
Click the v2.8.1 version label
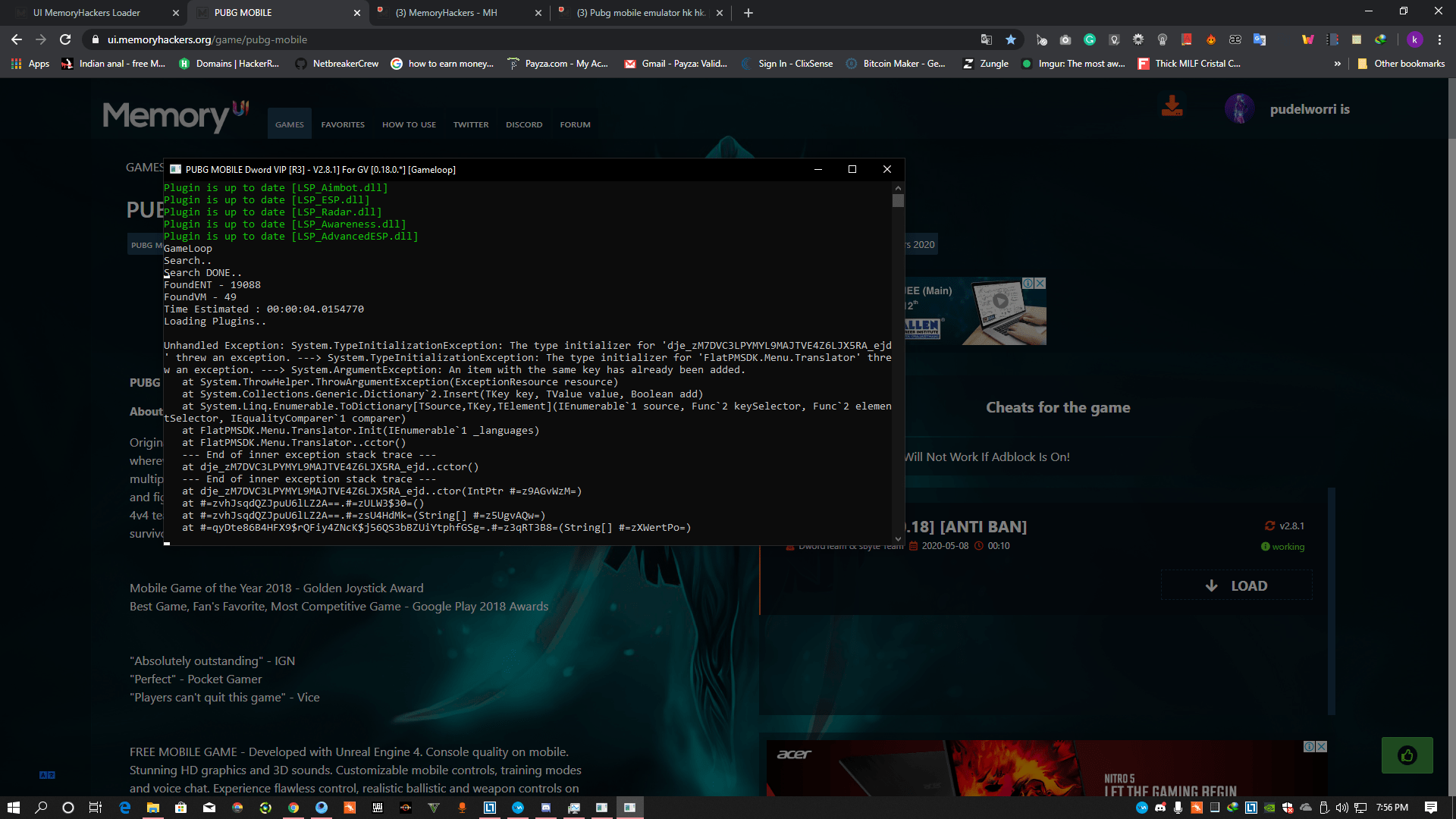click(x=1285, y=526)
